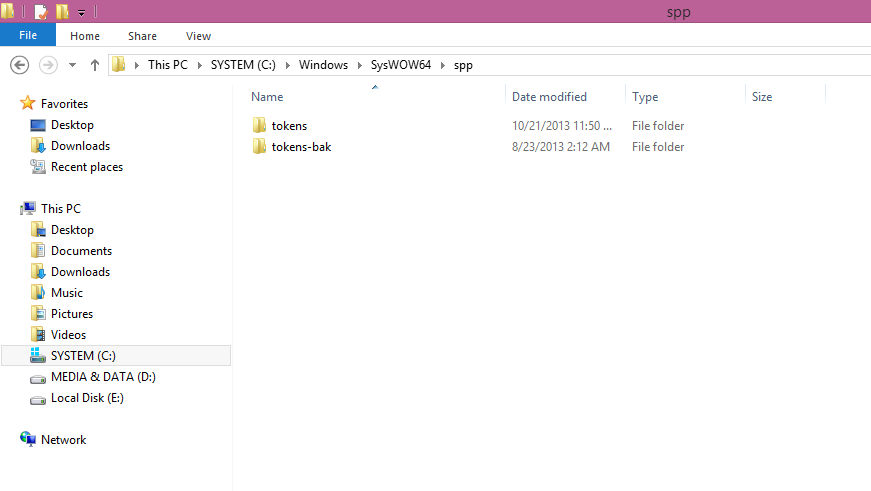Open Documents in the navigation pane

coord(82,251)
